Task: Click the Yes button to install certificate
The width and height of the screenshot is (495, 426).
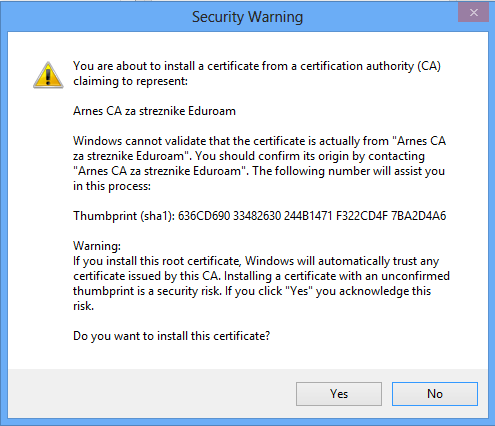Action: point(339,394)
